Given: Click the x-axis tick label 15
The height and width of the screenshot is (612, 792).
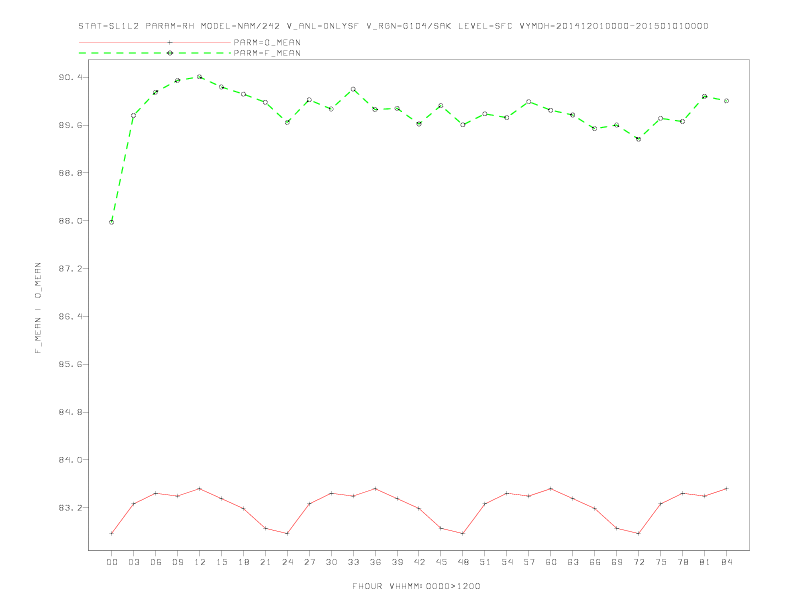Looking at the screenshot, I should click(x=221, y=562).
